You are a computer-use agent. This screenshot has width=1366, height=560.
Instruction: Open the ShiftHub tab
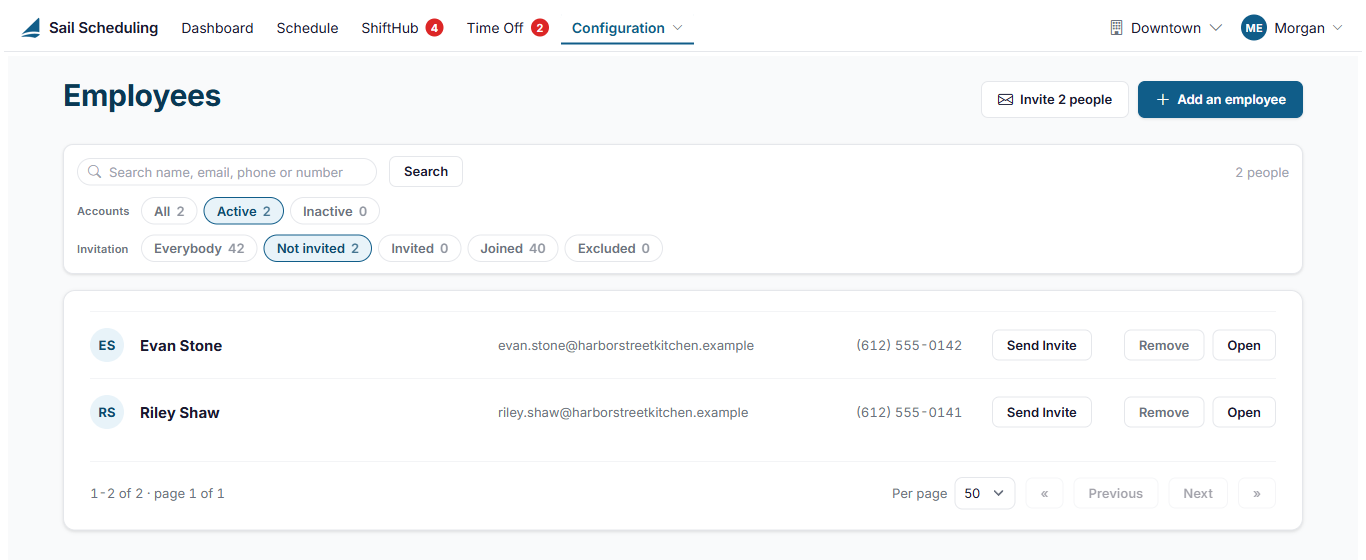(401, 28)
